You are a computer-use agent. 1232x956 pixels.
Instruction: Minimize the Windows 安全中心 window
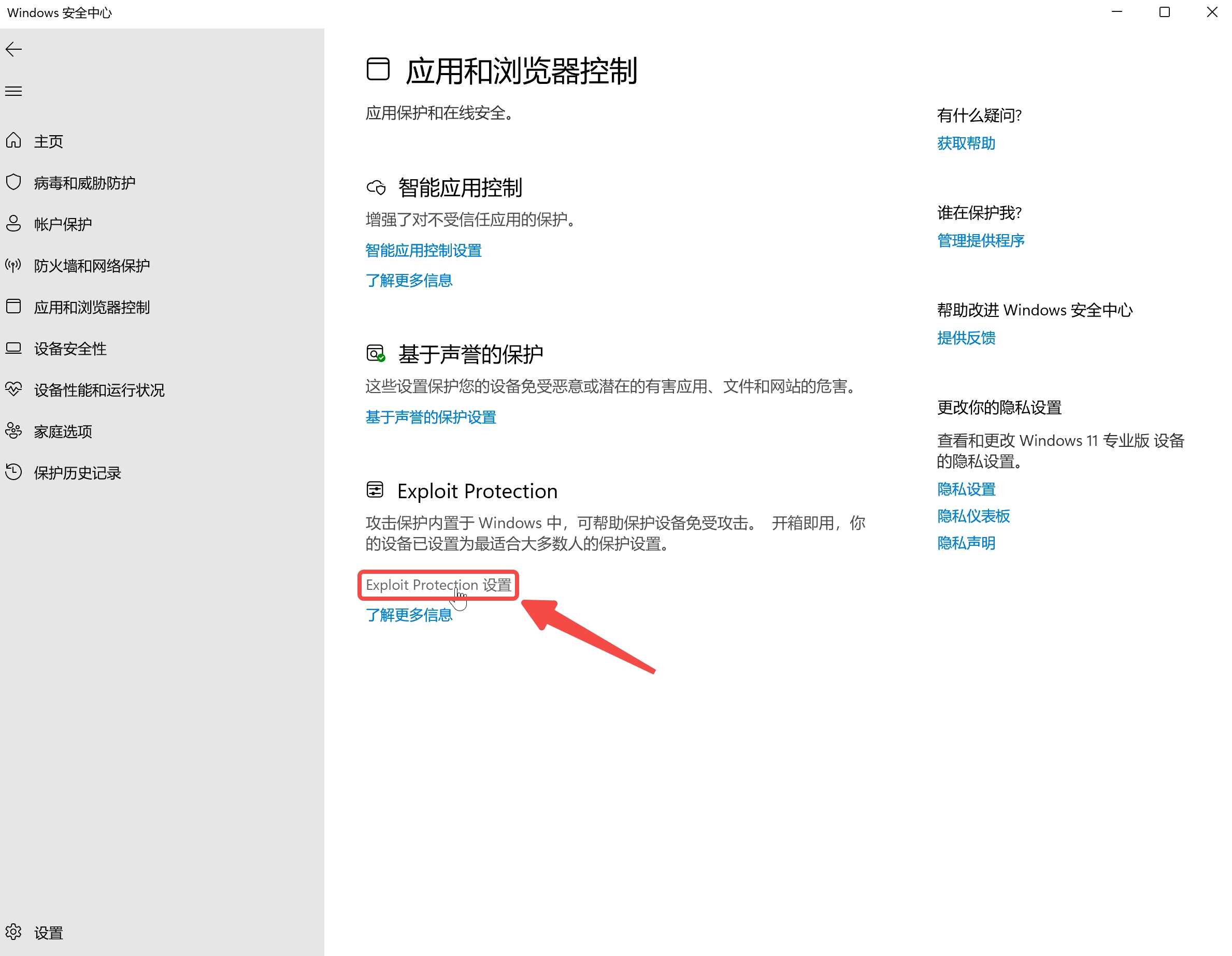coord(1117,12)
